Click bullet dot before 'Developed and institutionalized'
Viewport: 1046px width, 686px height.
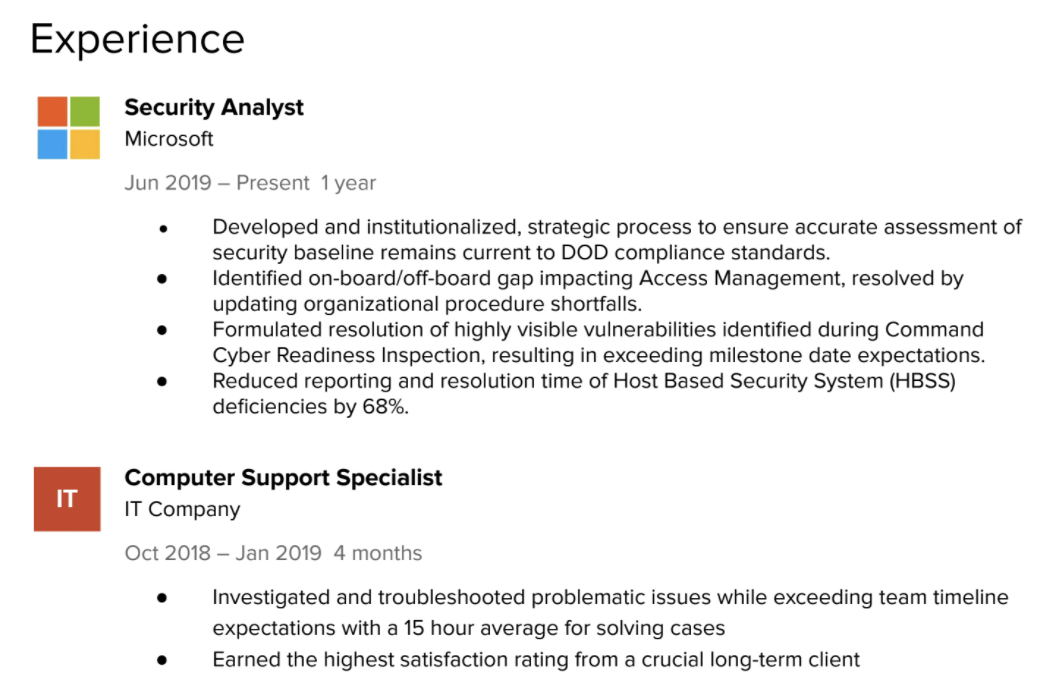click(163, 230)
